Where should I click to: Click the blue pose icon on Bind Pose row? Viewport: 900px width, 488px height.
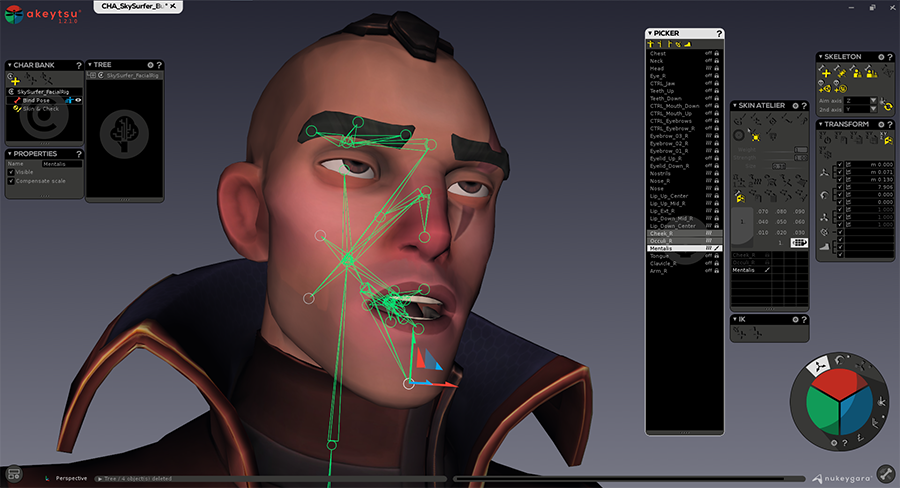click(x=69, y=100)
